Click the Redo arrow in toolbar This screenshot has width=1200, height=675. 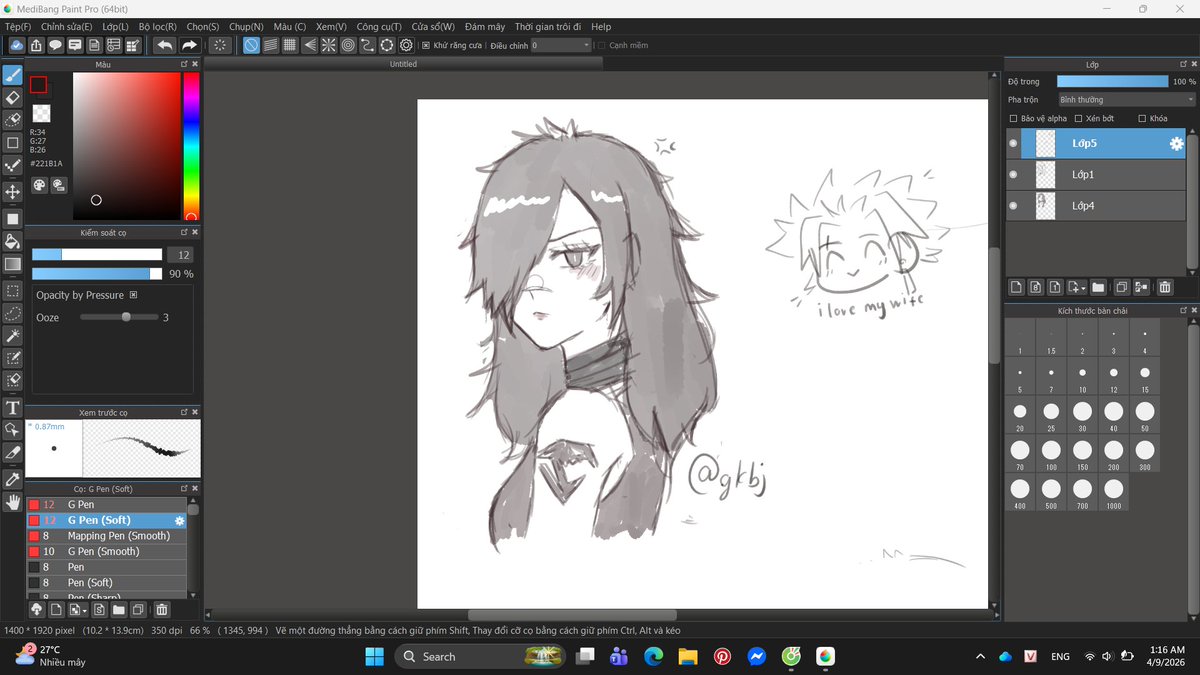pos(189,45)
